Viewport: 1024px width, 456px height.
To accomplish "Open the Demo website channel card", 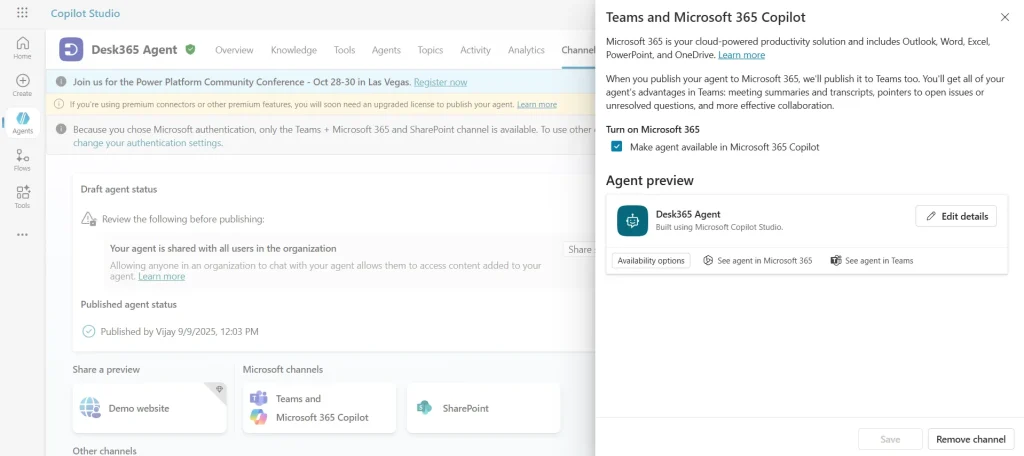I will (150, 408).
